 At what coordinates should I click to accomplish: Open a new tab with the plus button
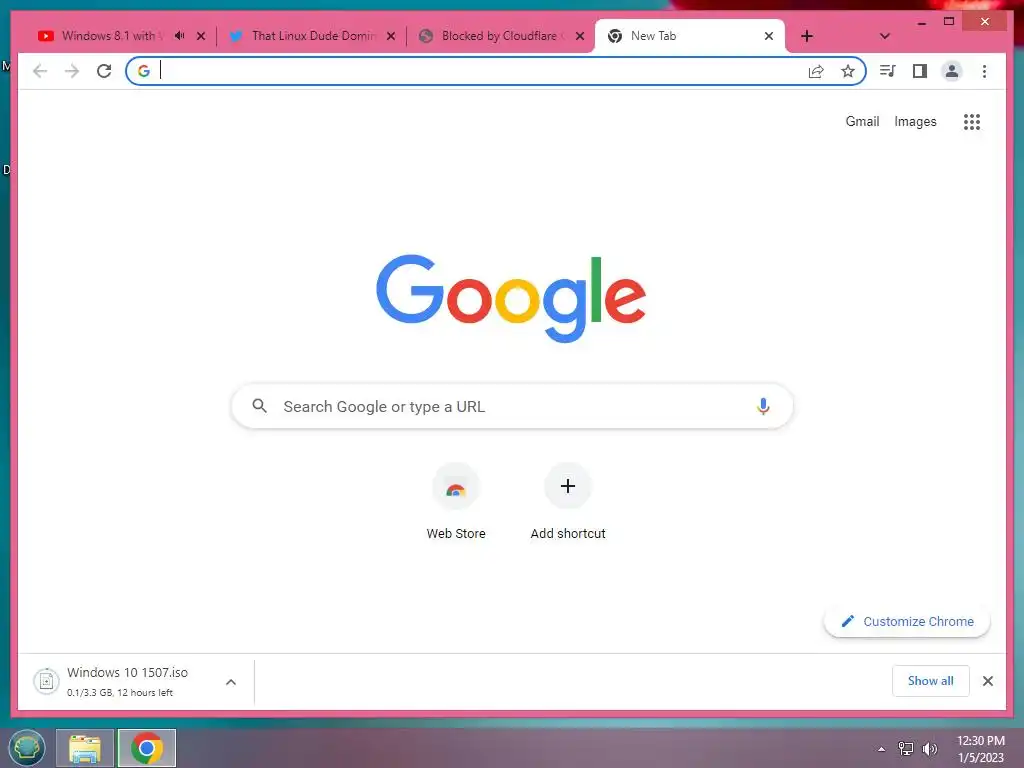click(807, 36)
